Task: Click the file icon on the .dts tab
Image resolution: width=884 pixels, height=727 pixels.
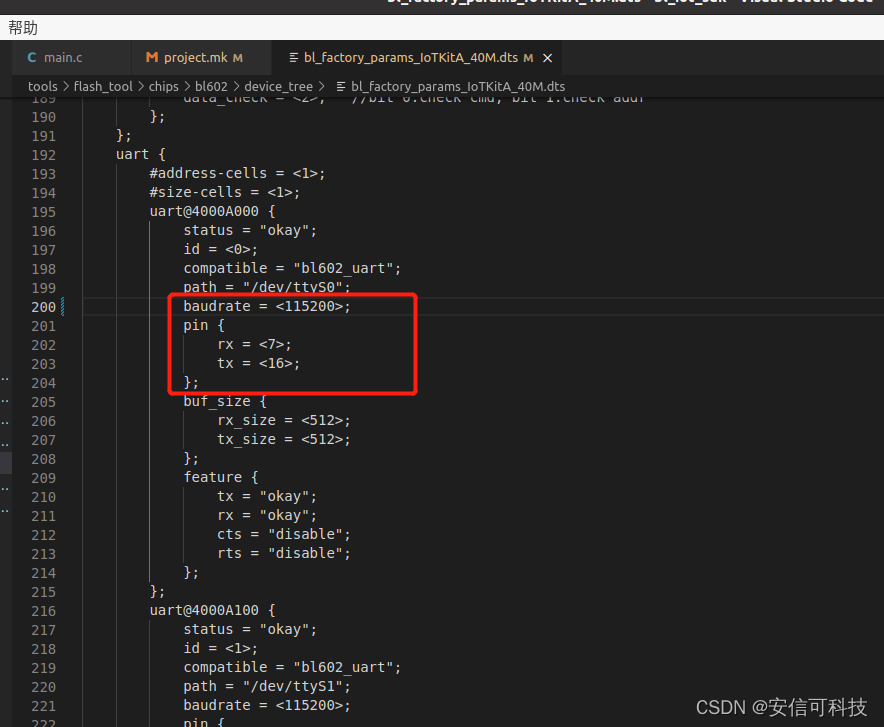Action: pyautogui.click(x=293, y=57)
